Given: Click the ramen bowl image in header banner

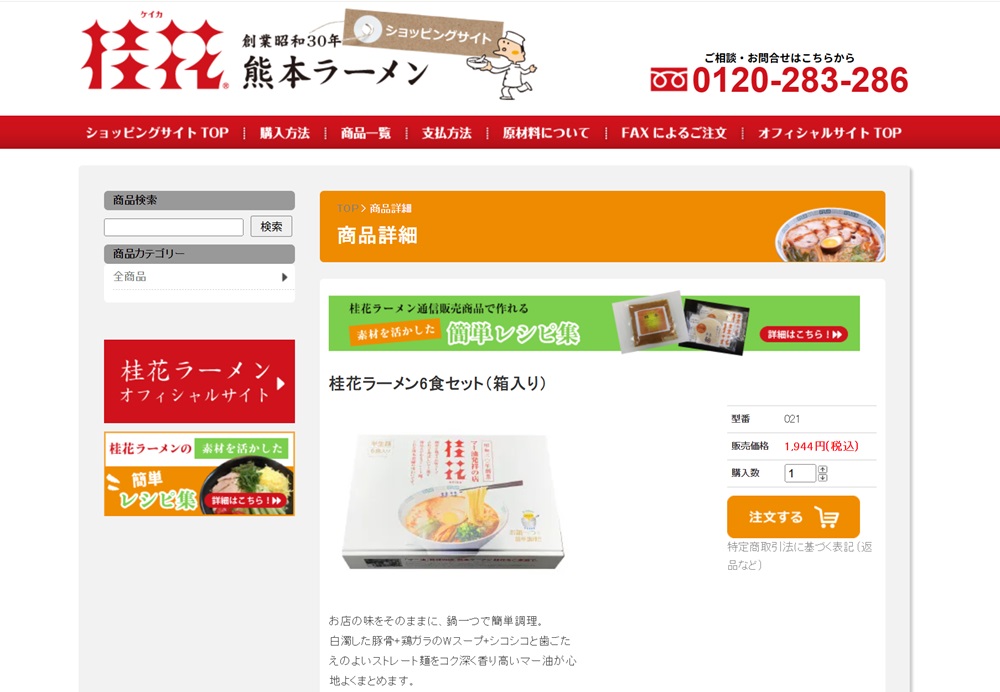Looking at the screenshot, I should coord(830,237).
